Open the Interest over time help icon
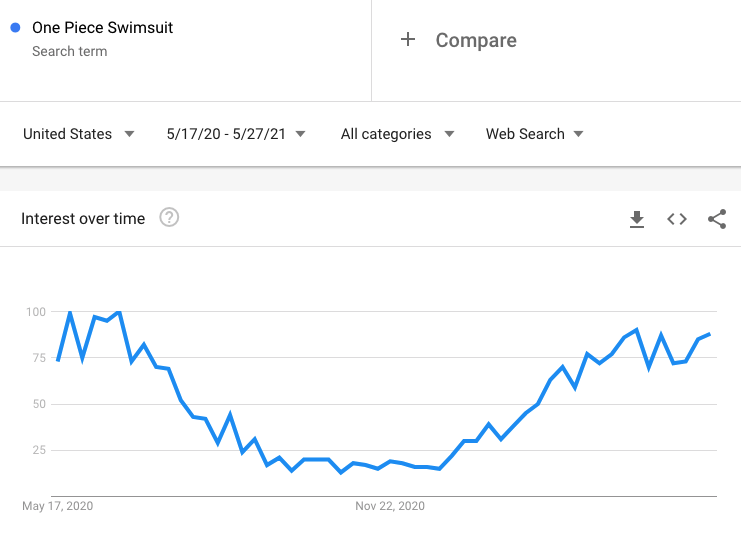The height and width of the screenshot is (533, 741). (x=169, y=218)
